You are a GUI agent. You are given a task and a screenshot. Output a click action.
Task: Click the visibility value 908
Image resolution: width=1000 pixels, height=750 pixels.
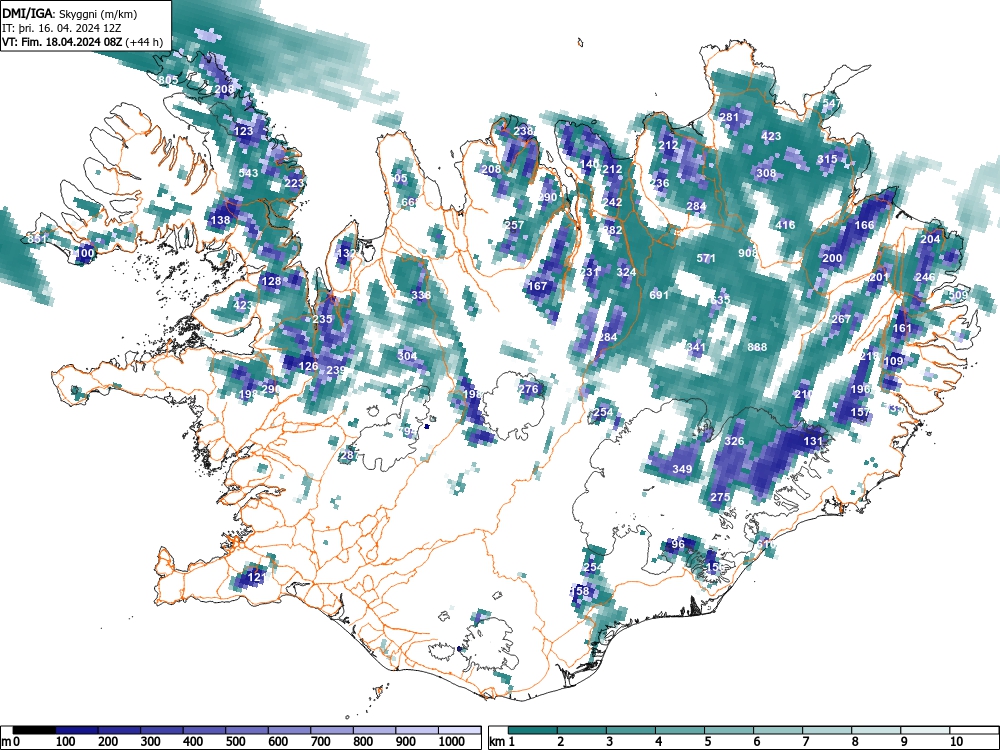pos(747,253)
